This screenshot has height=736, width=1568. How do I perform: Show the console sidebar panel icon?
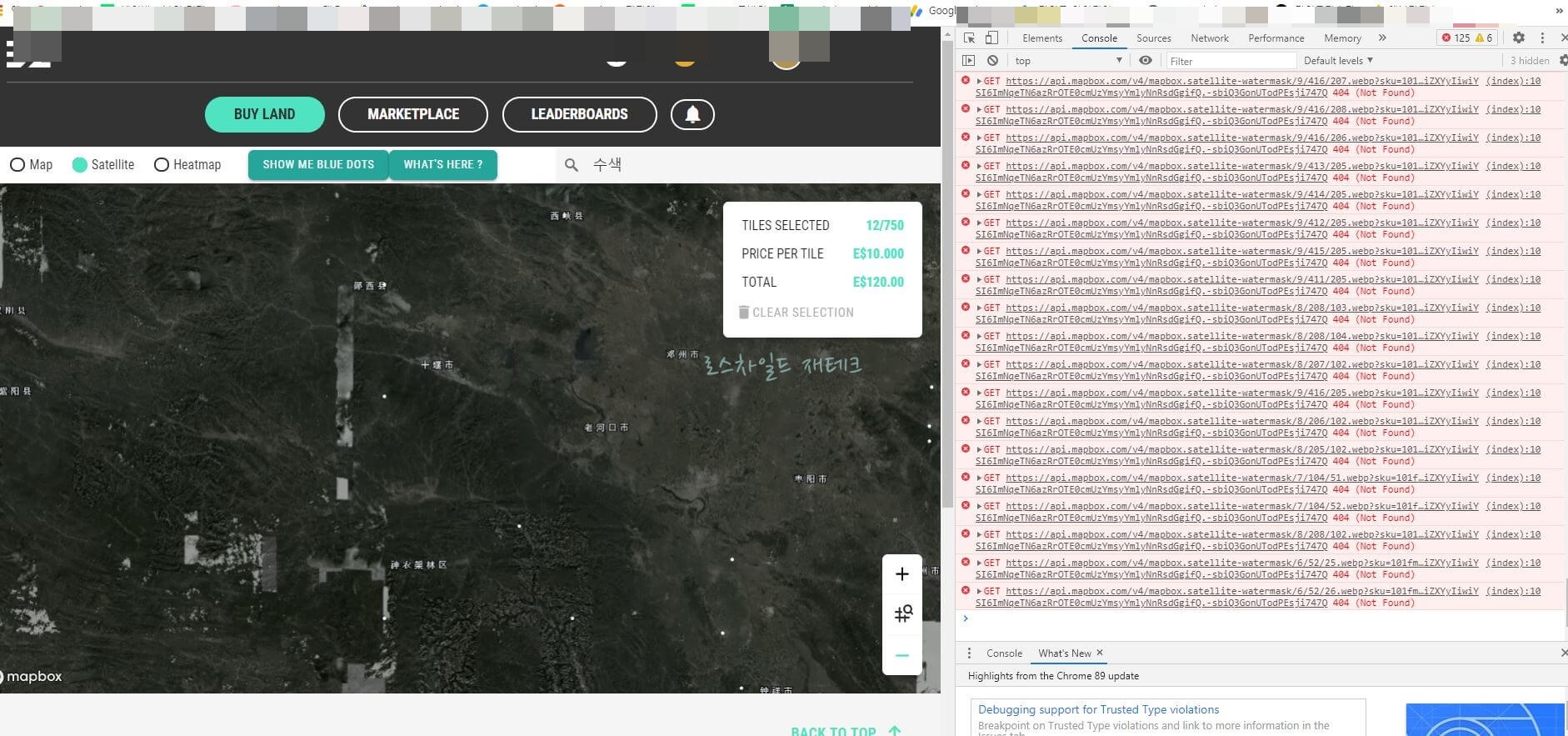tap(968, 61)
